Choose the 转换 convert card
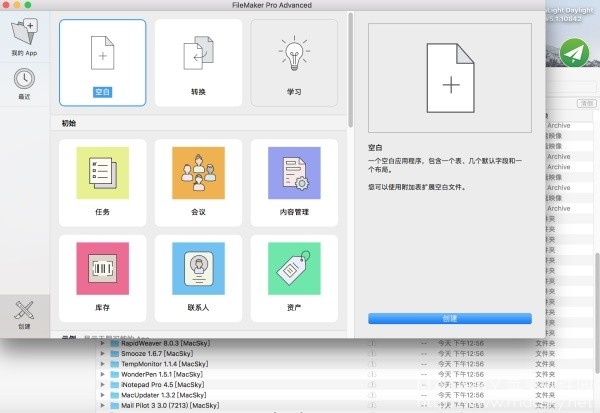 pos(198,62)
